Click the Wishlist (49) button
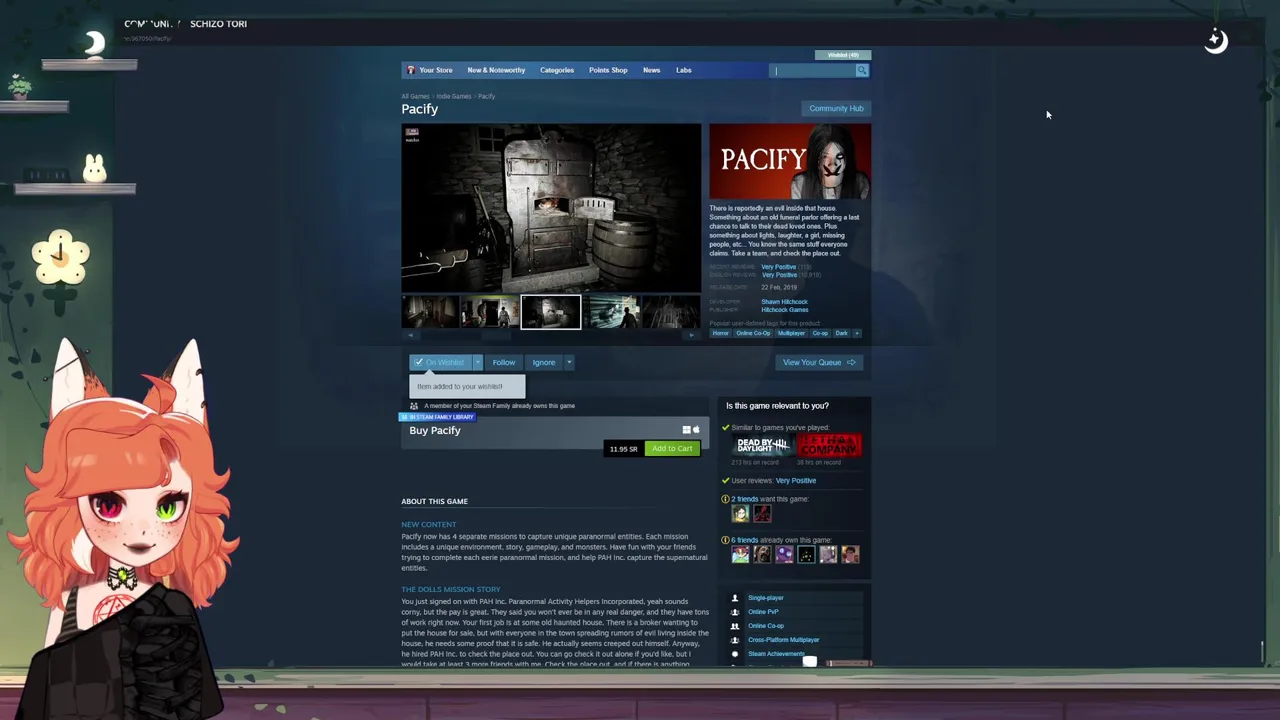 click(843, 55)
